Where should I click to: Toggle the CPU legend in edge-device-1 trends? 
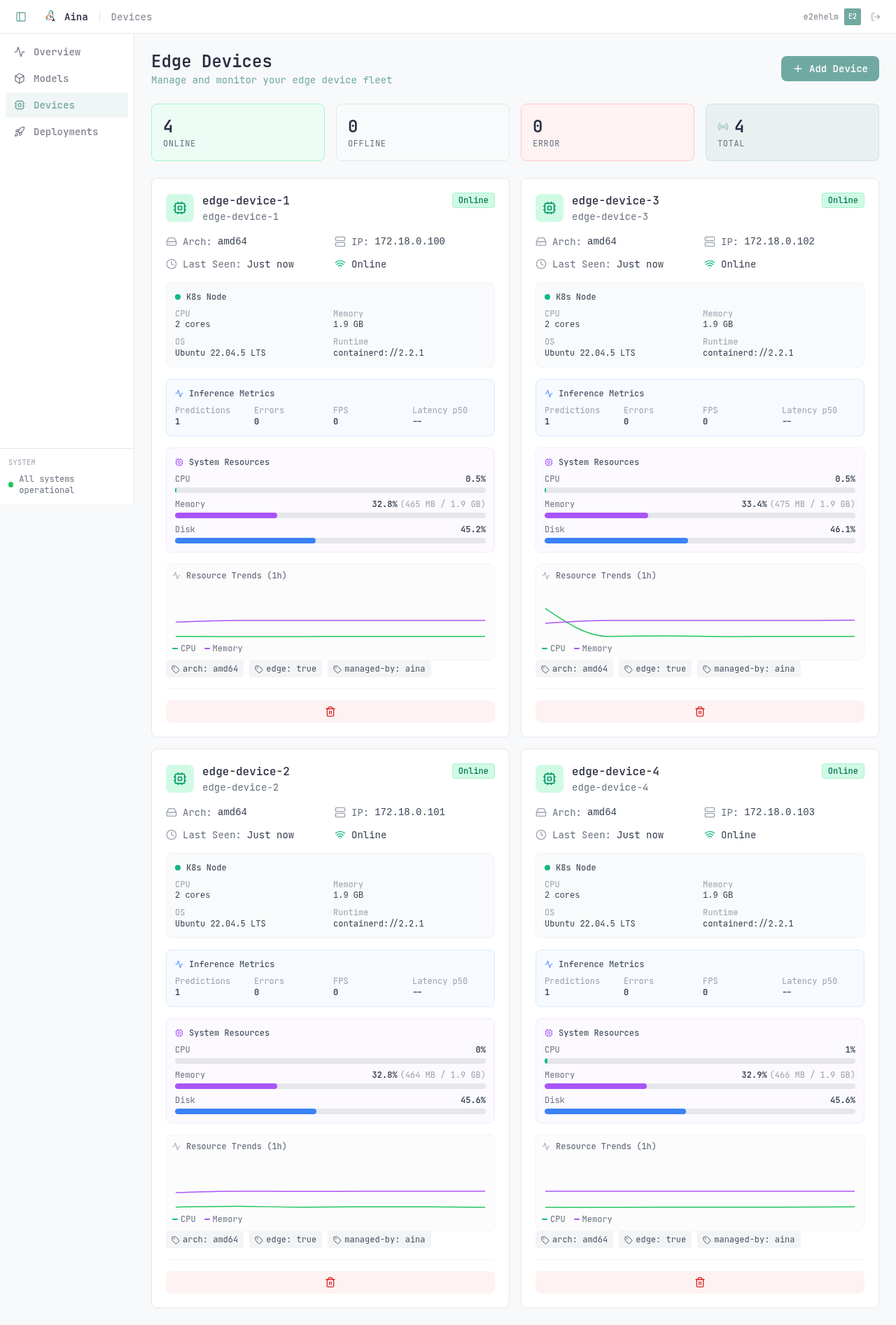click(x=184, y=648)
